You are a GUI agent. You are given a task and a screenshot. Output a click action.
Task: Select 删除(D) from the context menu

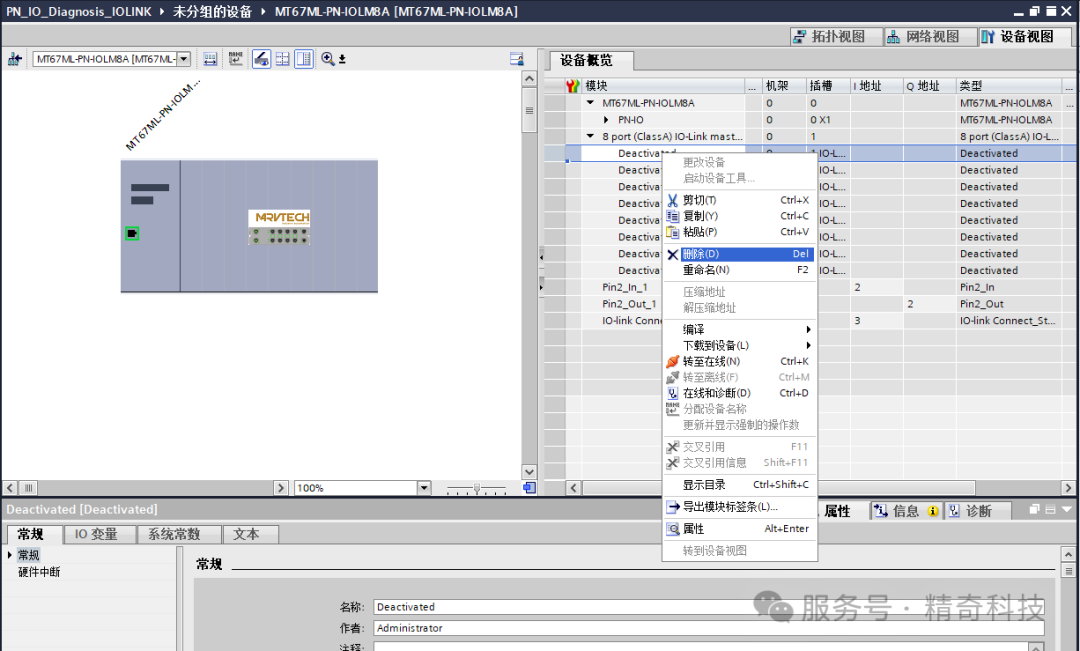(x=701, y=254)
